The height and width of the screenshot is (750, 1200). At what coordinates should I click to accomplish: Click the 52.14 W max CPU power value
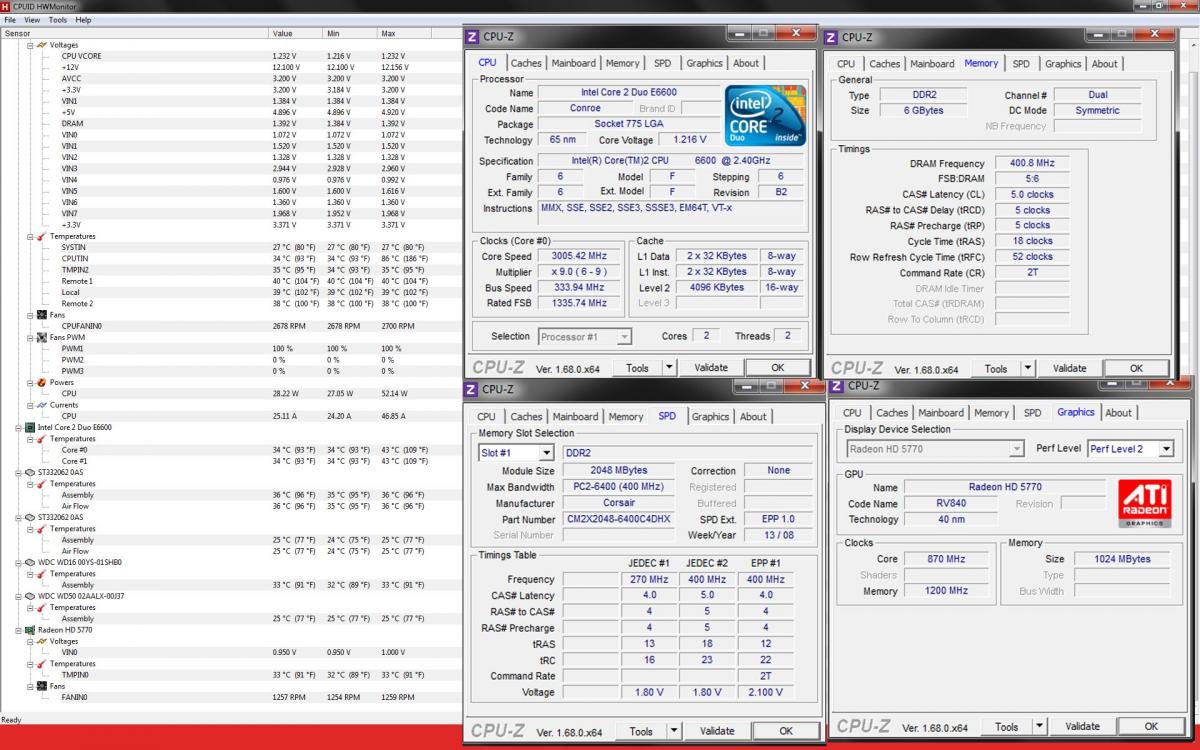tap(394, 394)
